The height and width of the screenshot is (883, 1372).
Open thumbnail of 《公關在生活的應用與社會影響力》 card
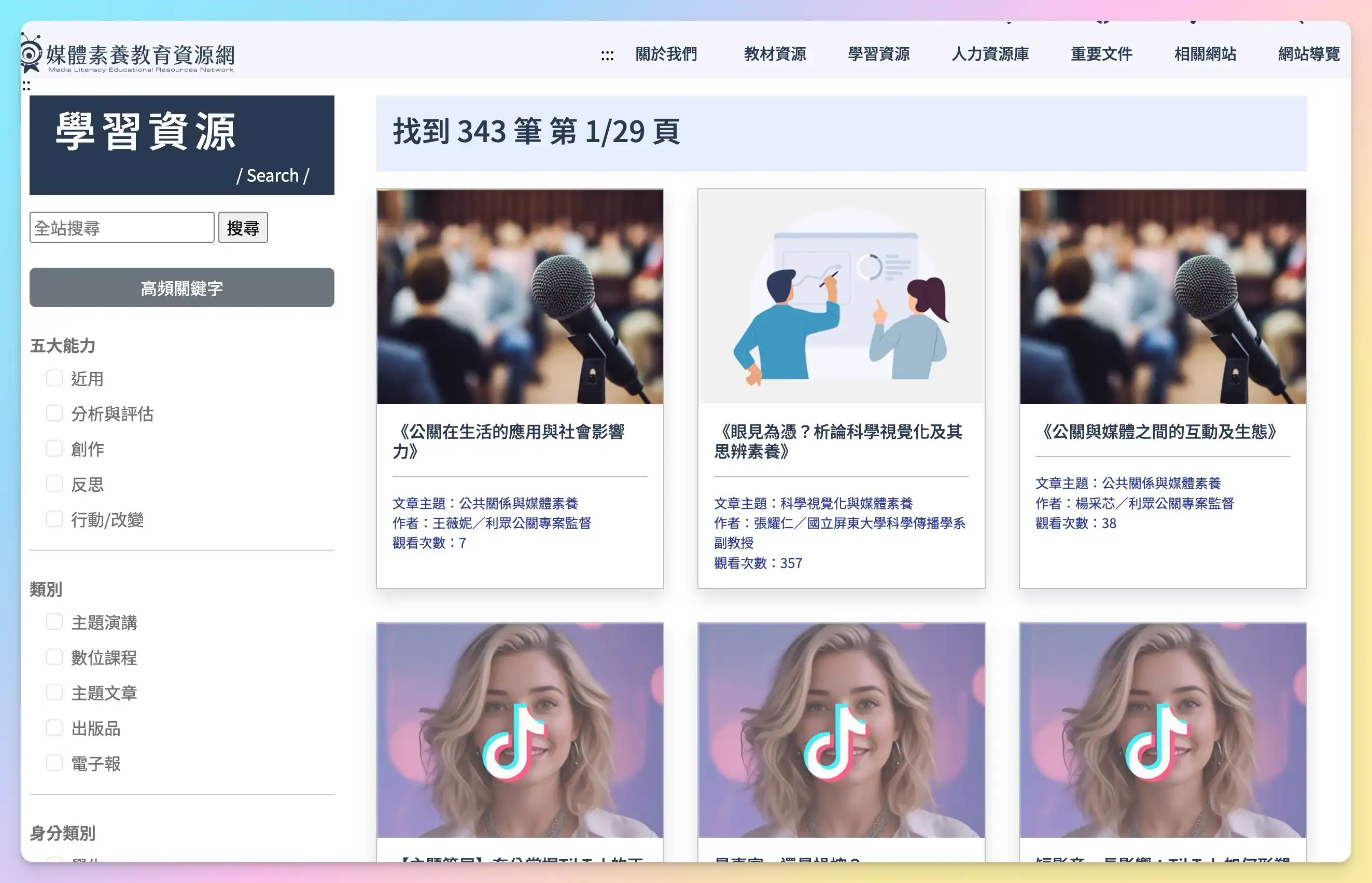520,297
